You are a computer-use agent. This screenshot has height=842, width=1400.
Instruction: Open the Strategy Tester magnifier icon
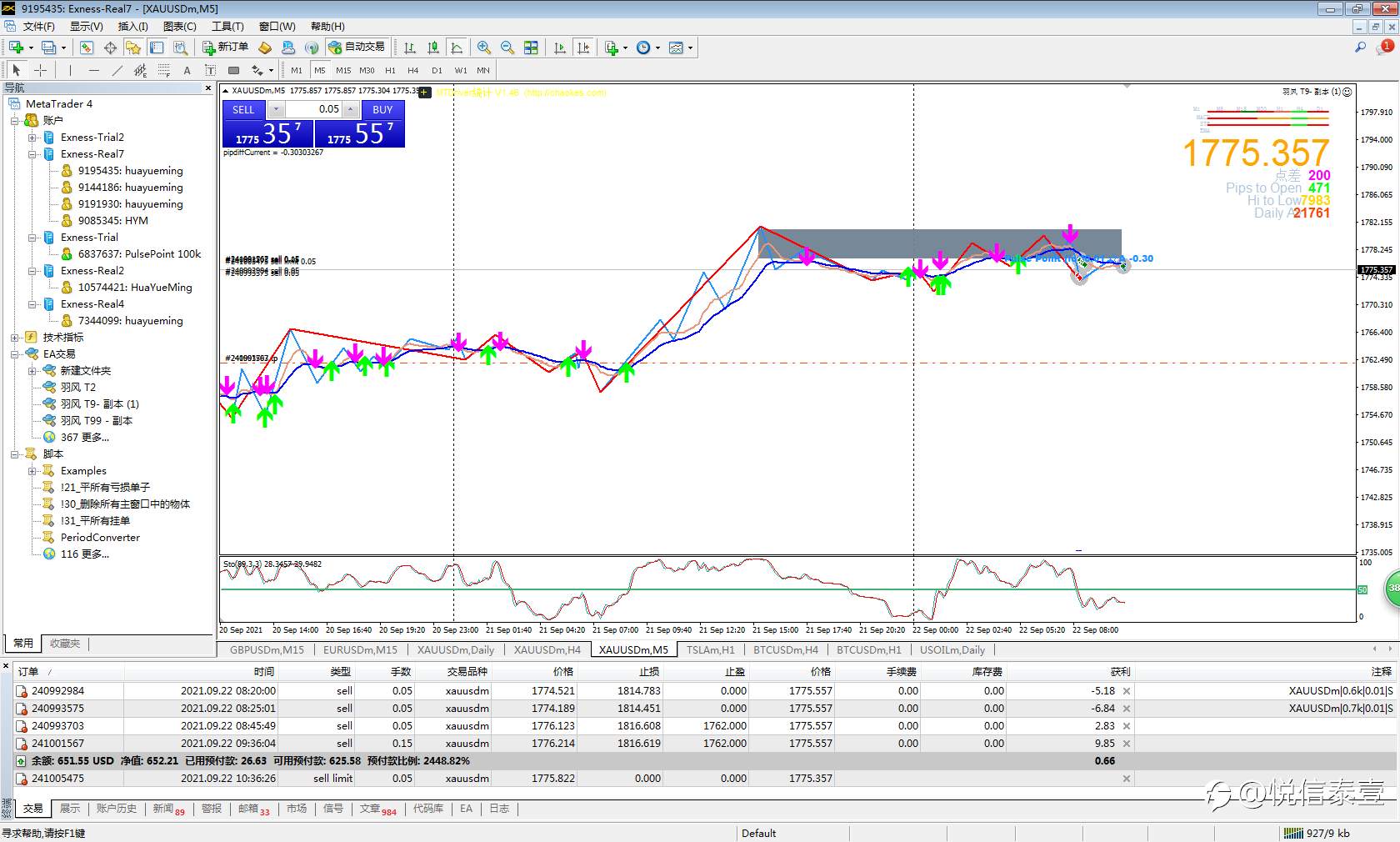pyautogui.click(x=180, y=48)
